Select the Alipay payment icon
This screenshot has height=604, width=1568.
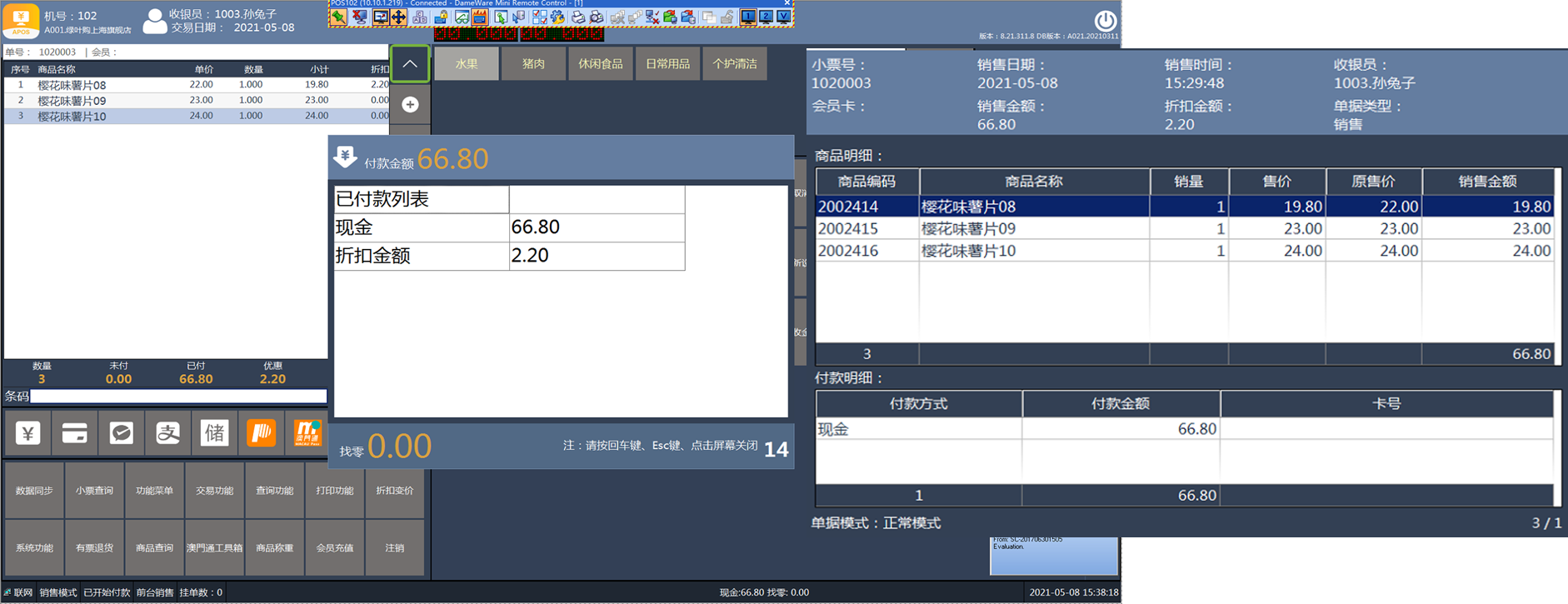tap(167, 433)
